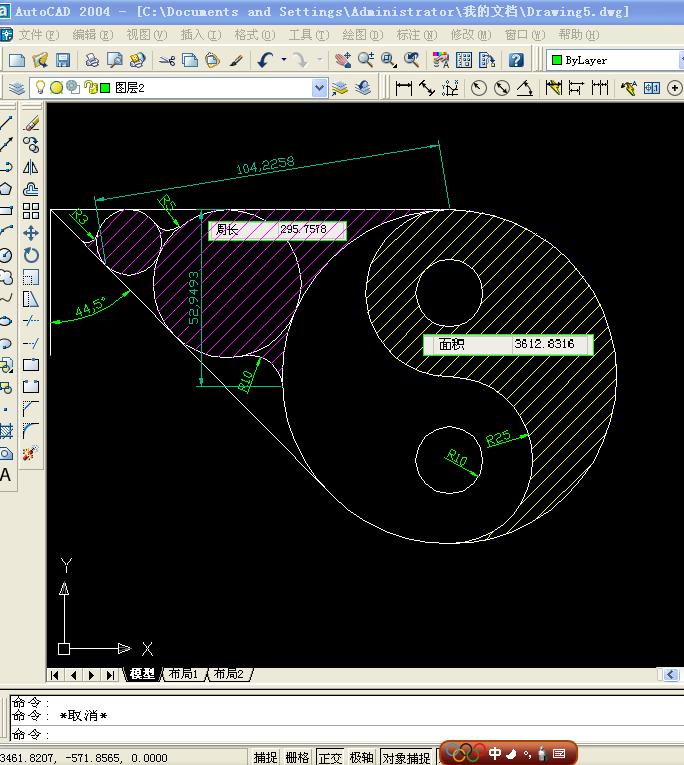Select the Multiline Text A tool

[x=5, y=475]
